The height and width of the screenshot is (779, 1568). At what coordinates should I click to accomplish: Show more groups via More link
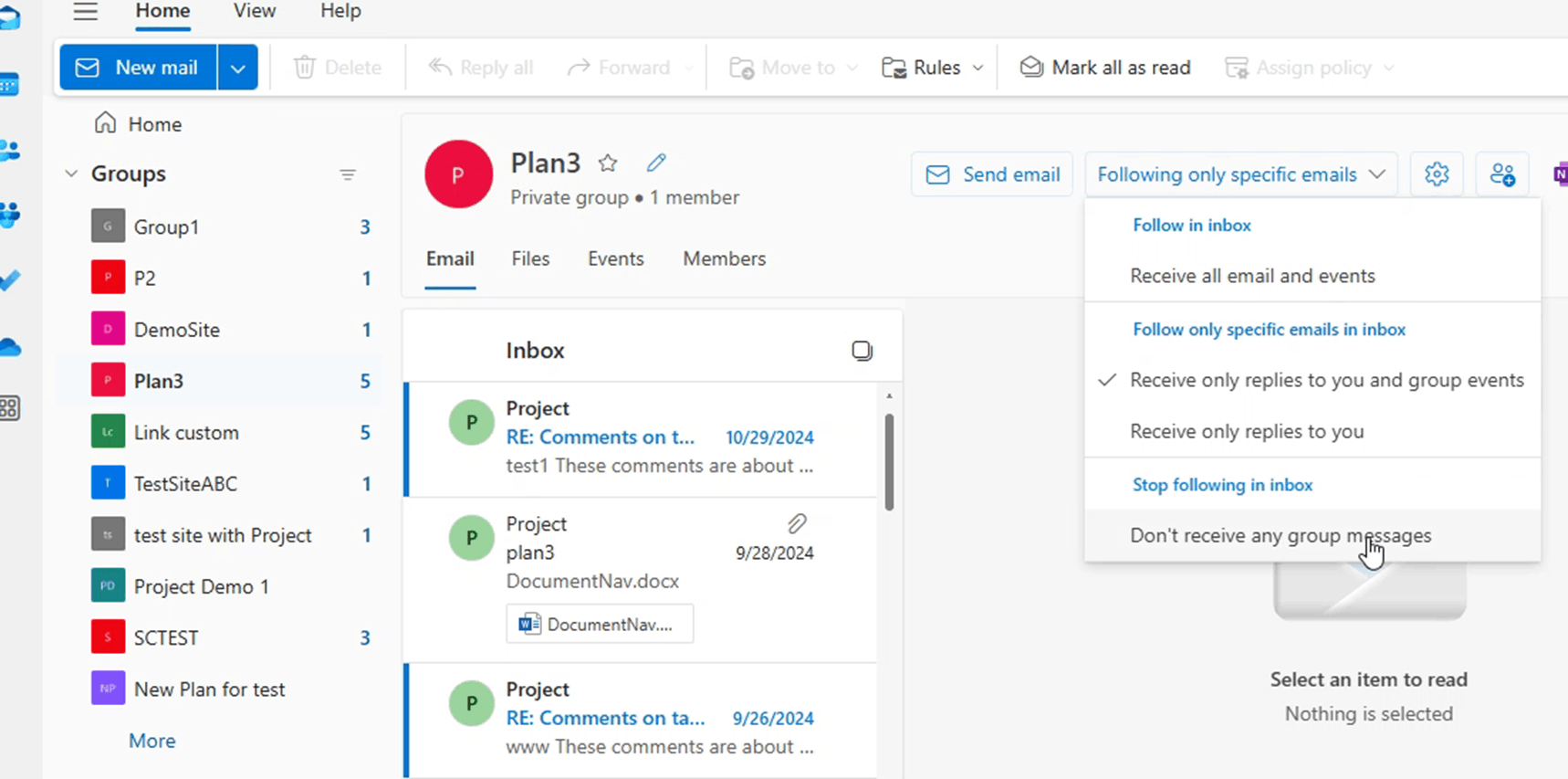pos(152,741)
